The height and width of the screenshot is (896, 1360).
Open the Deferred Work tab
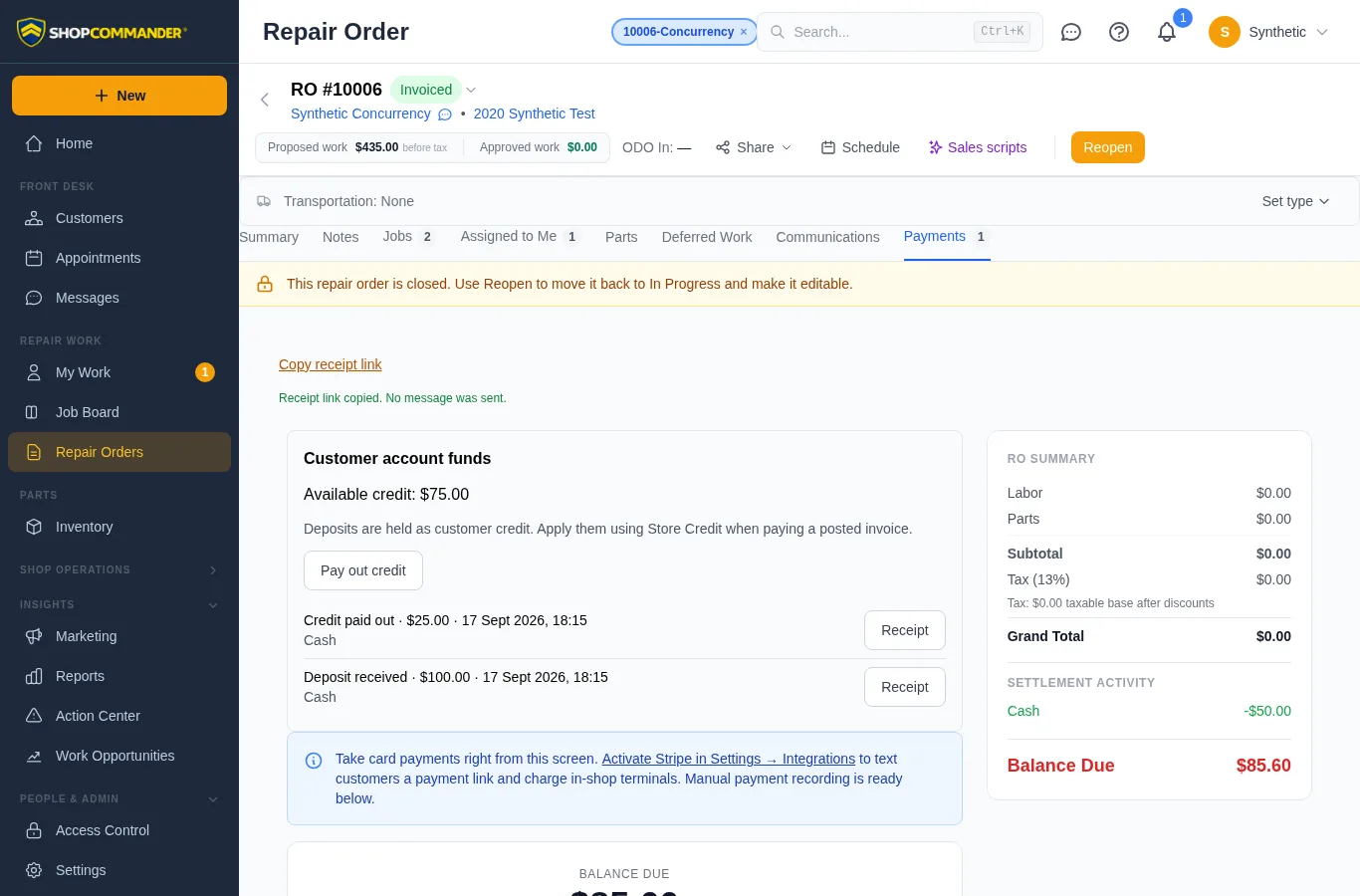pyautogui.click(x=707, y=237)
